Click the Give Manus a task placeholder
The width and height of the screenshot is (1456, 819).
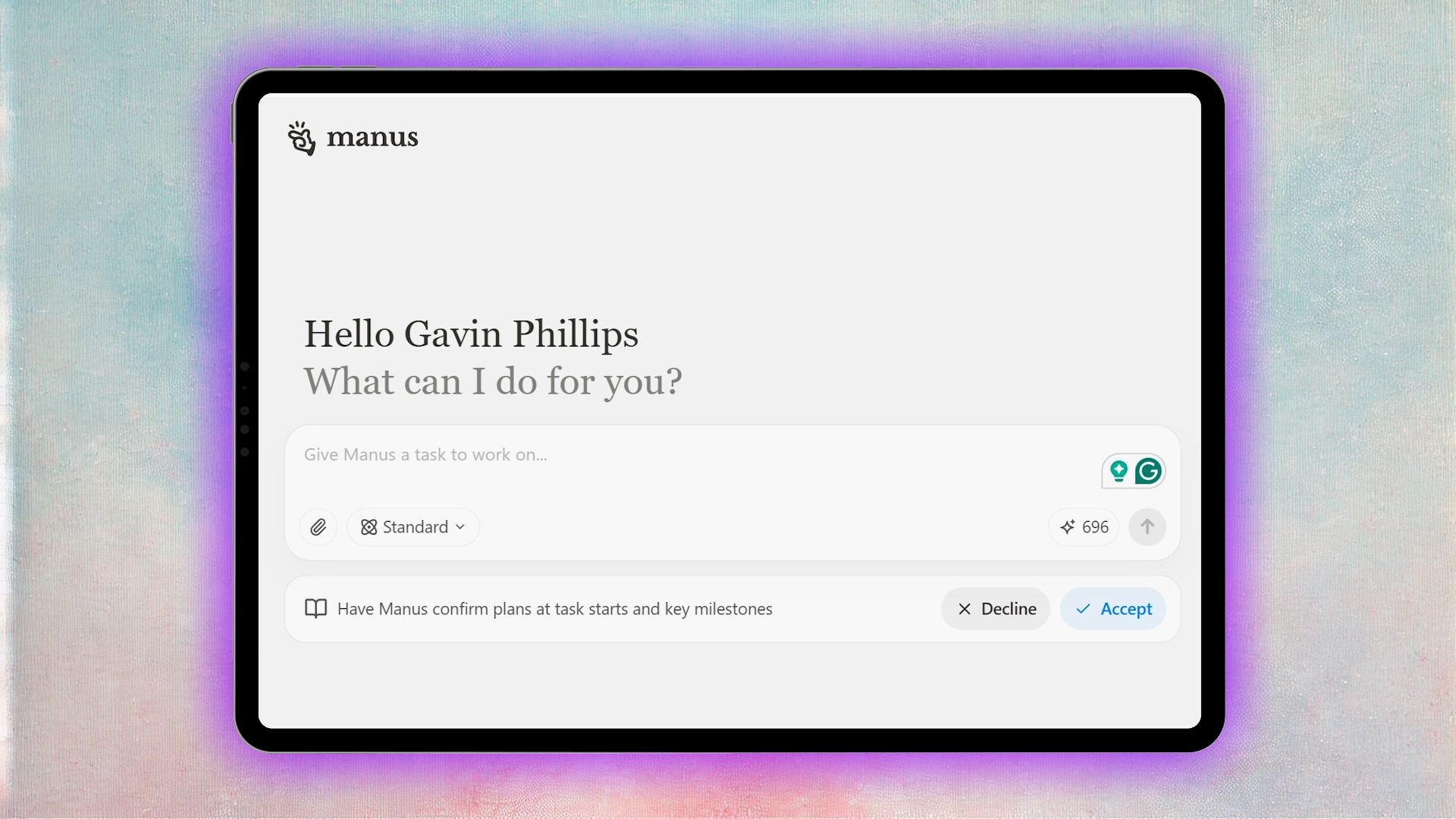[426, 455]
